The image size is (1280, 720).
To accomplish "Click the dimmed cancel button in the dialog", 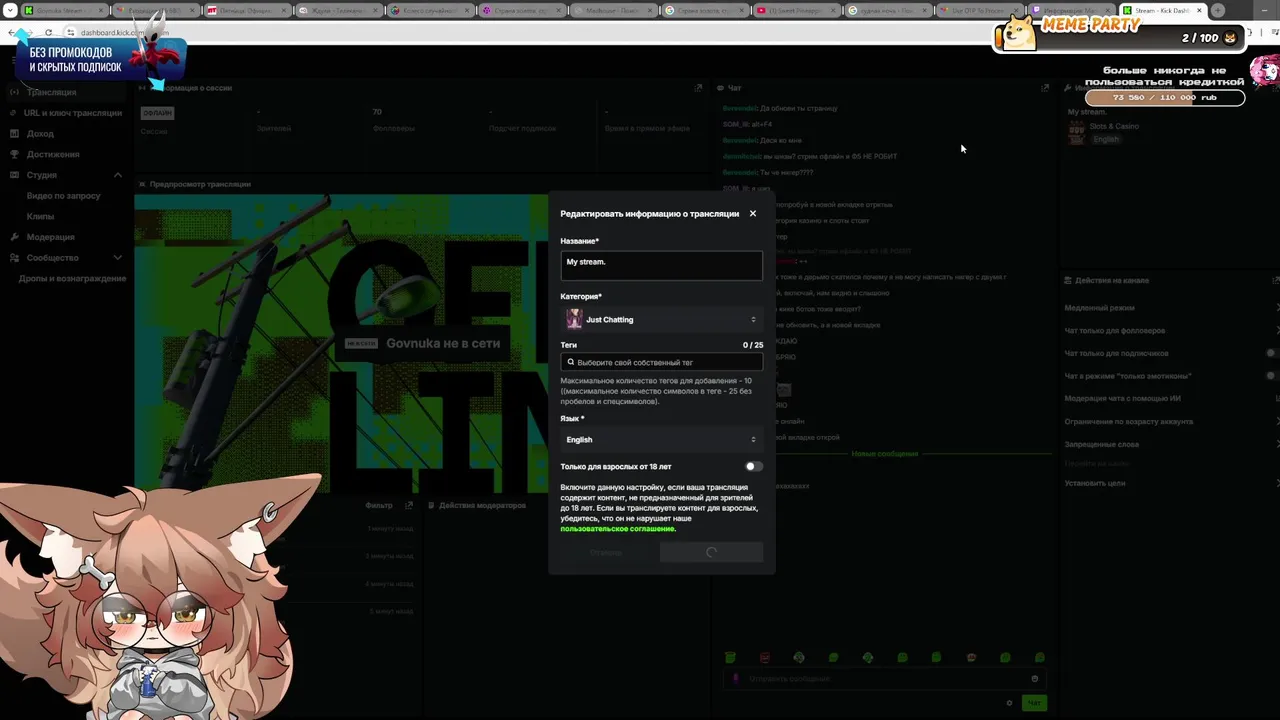I will coord(606,552).
